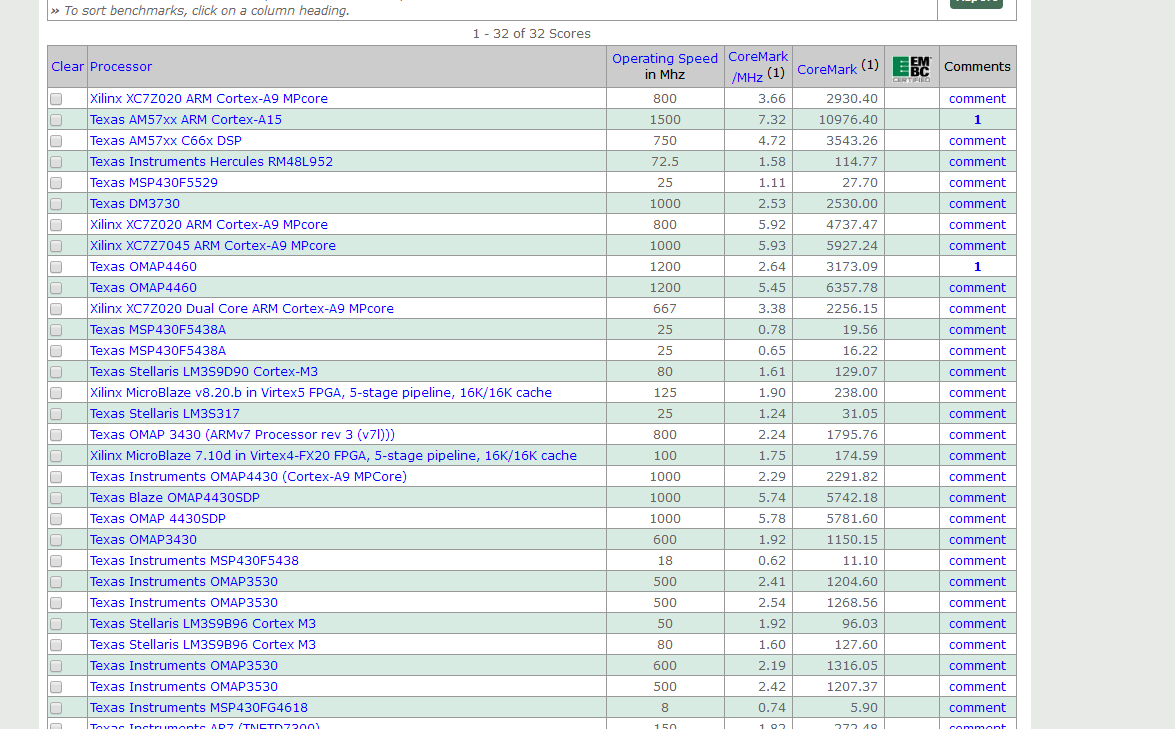Open Xilinx XC7Z020 Dual Core ARM Cortex-A9 link
Image resolution: width=1175 pixels, height=729 pixels.
tap(241, 309)
